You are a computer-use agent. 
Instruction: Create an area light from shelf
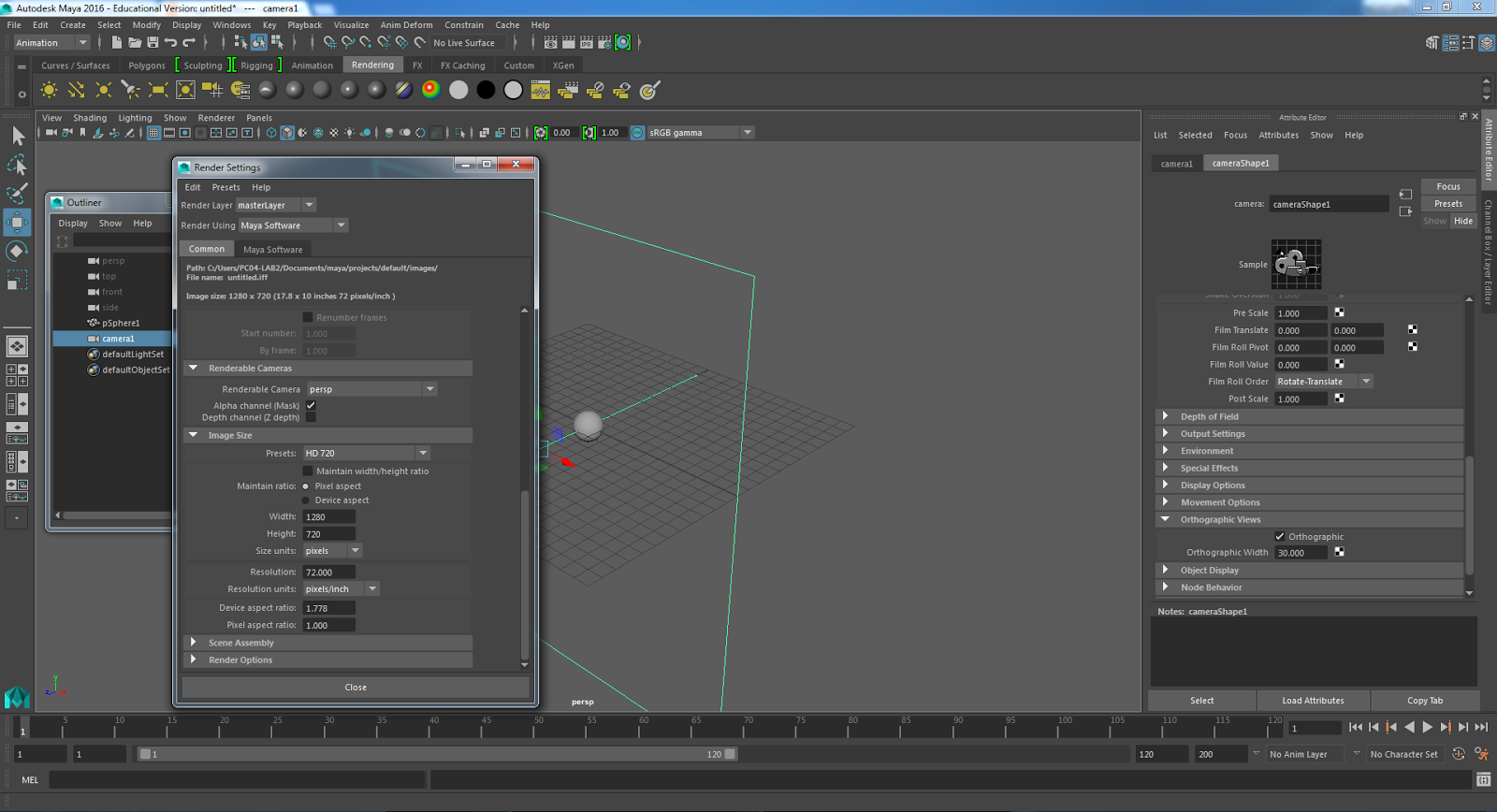coord(158,90)
